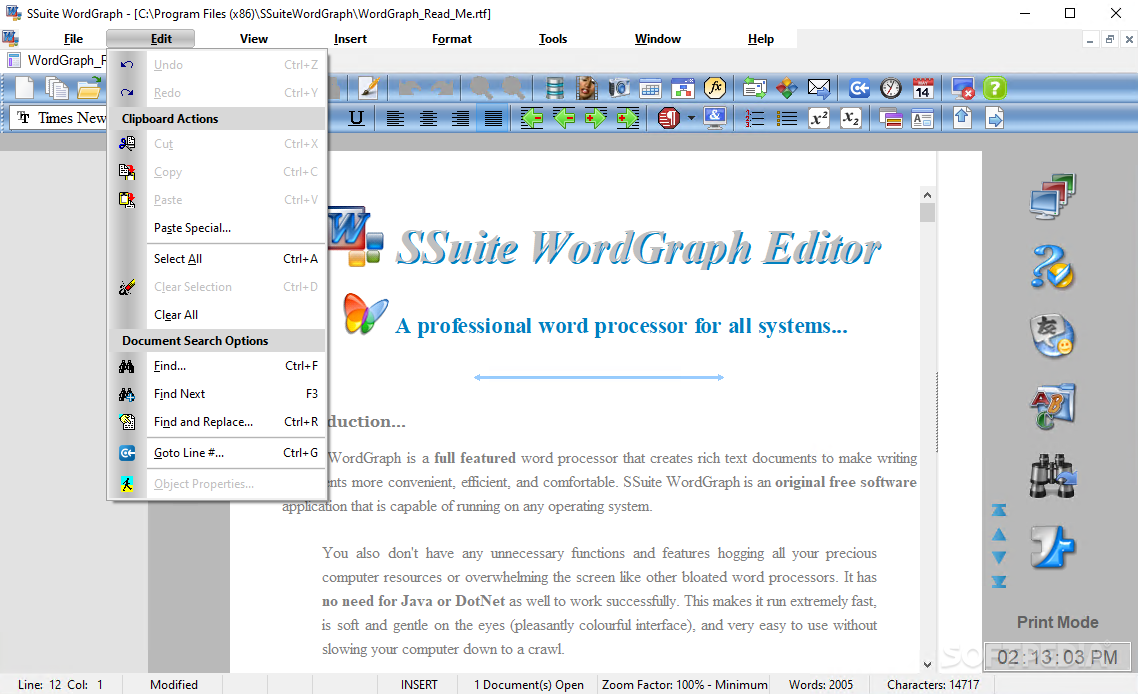Click the ABC folder sidebar icon
This screenshot has width=1138, height=694.
pos(1052,406)
